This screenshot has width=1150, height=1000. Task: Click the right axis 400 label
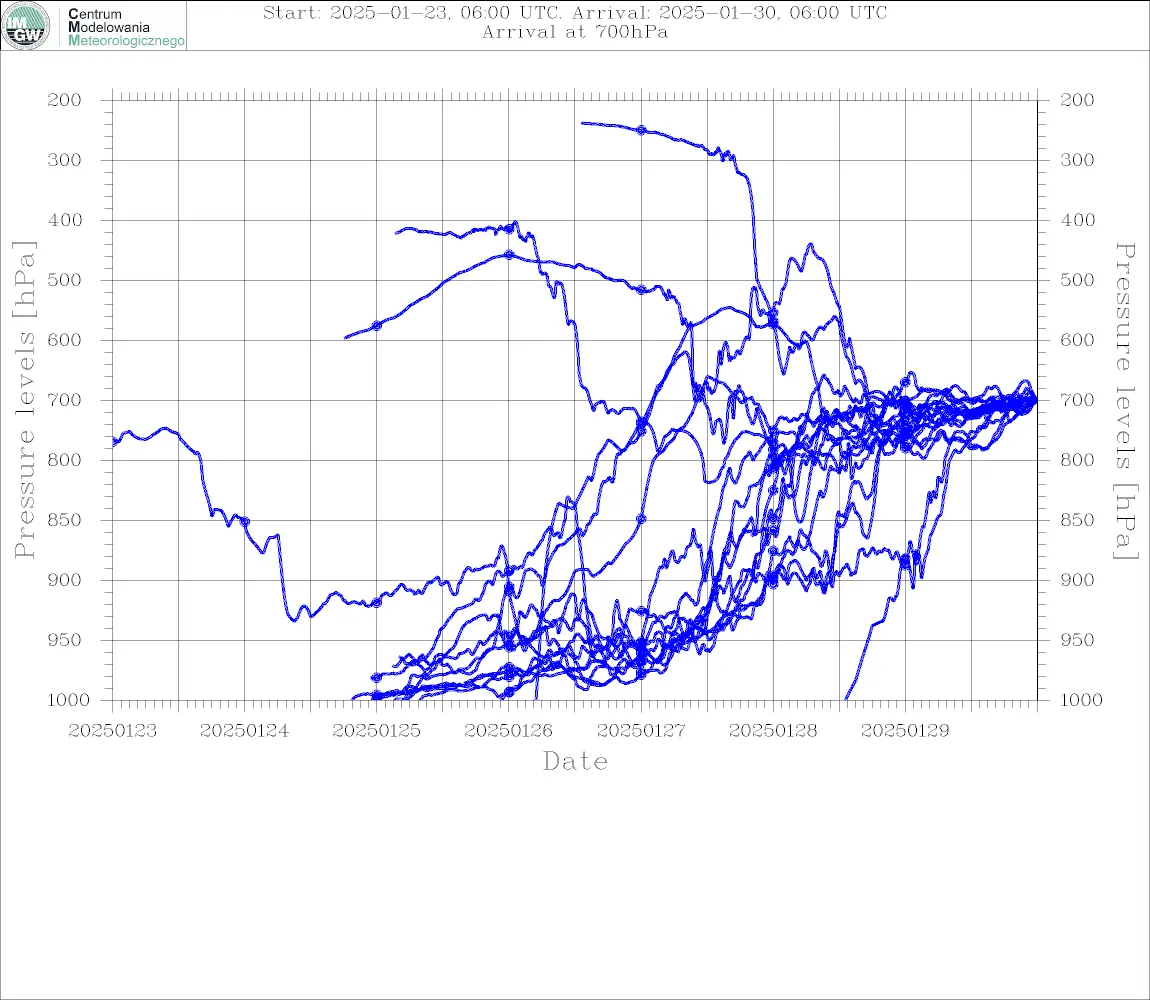(x=1077, y=220)
